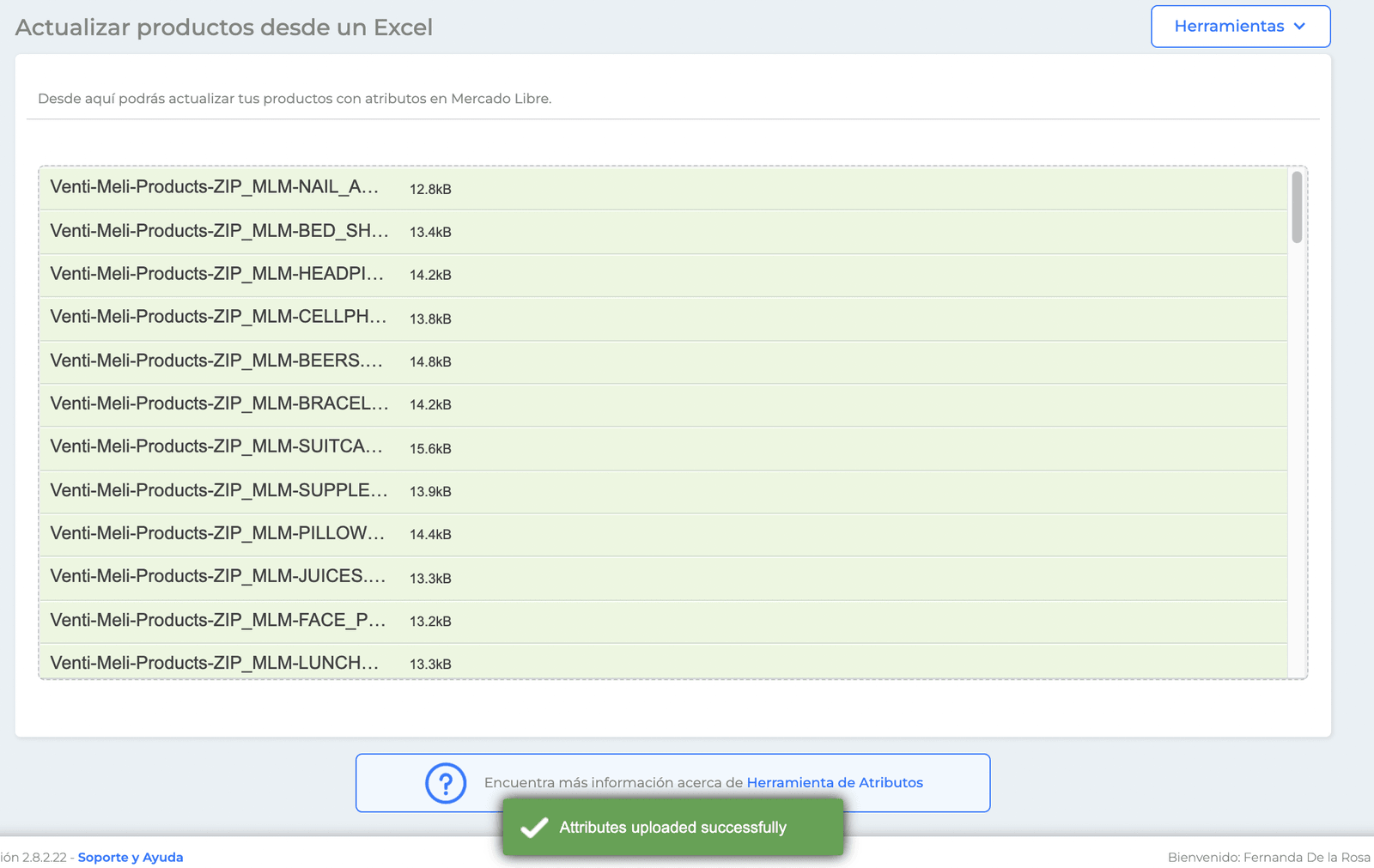The image size is (1374, 868).
Task: Click the Actualizar productos desde un Excel heading
Action: coord(224,27)
